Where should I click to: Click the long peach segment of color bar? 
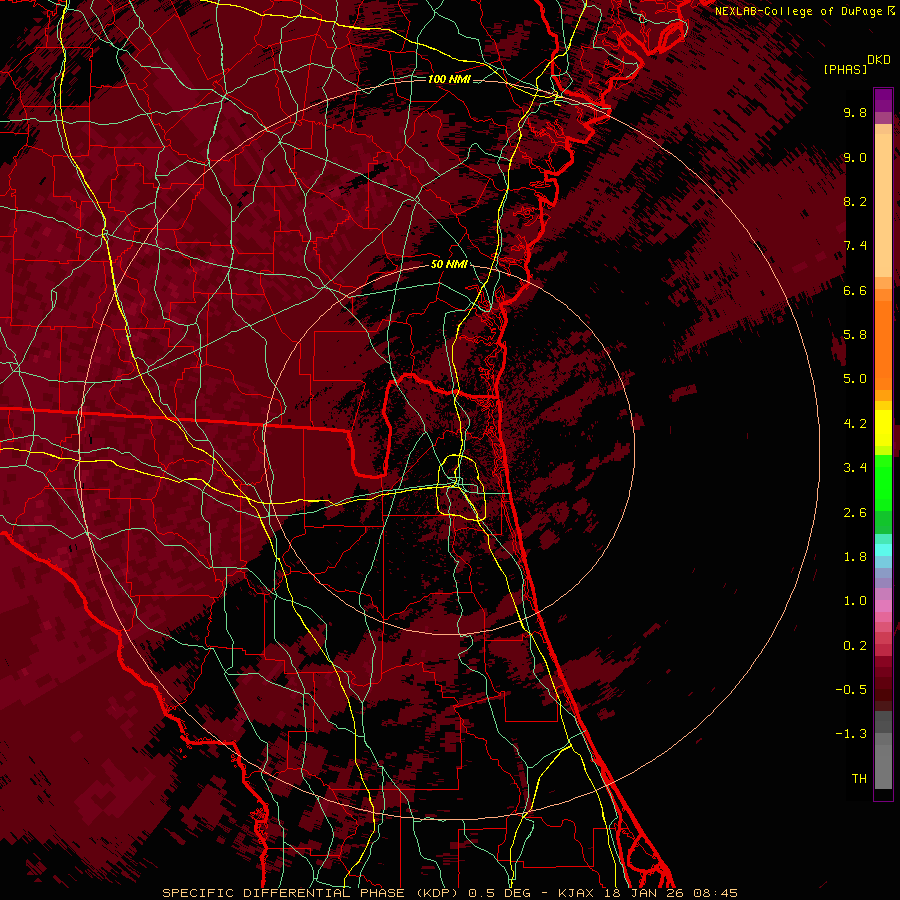pos(883,206)
